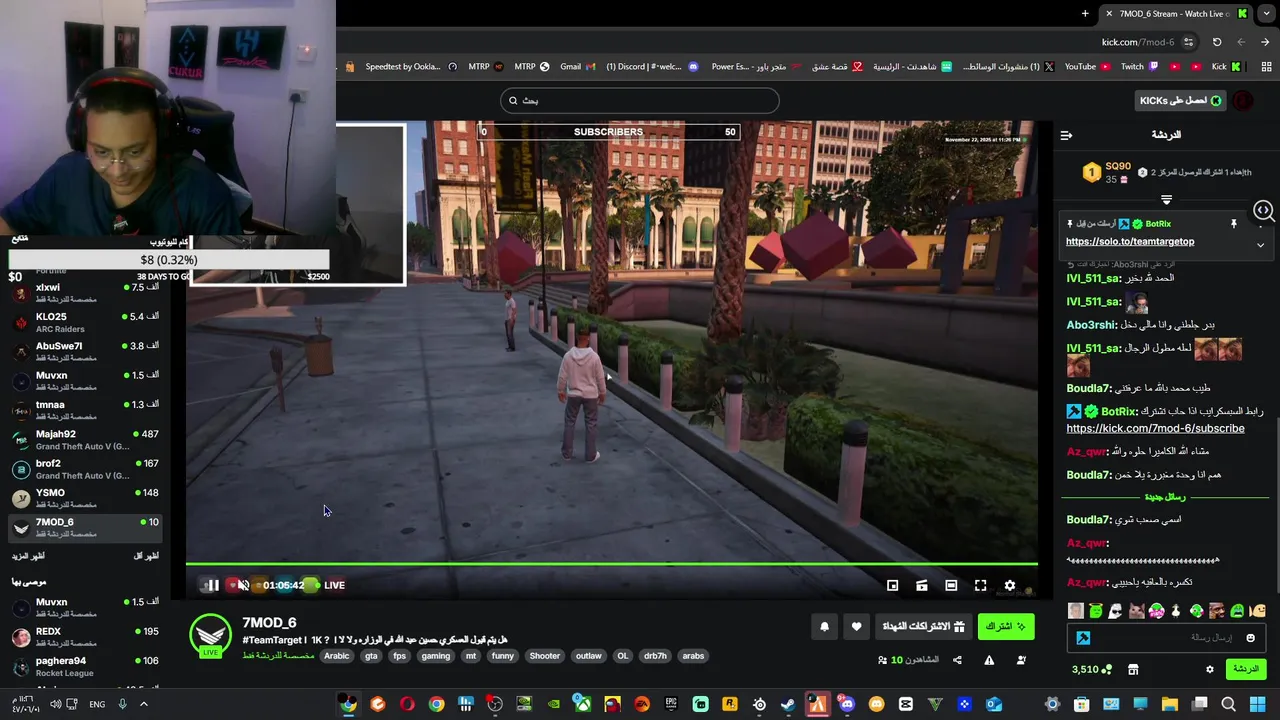Pause the live stream playback
Image resolution: width=1280 pixels, height=720 pixels.
(x=211, y=585)
